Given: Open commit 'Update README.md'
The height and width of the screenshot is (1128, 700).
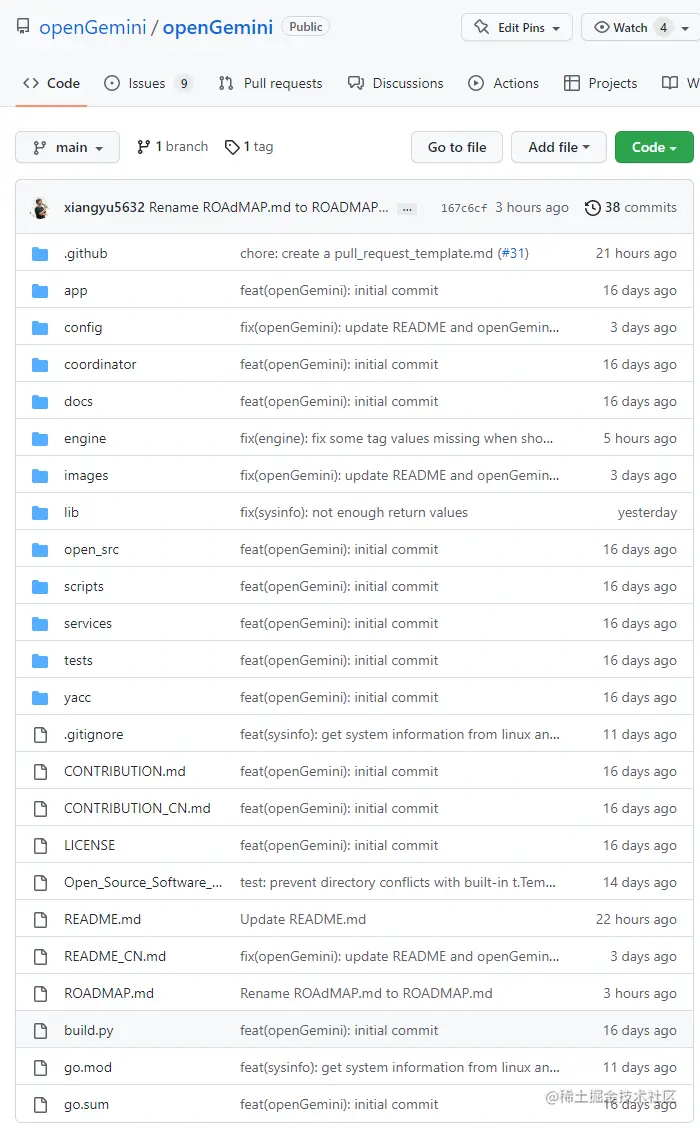Looking at the screenshot, I should click(303, 919).
